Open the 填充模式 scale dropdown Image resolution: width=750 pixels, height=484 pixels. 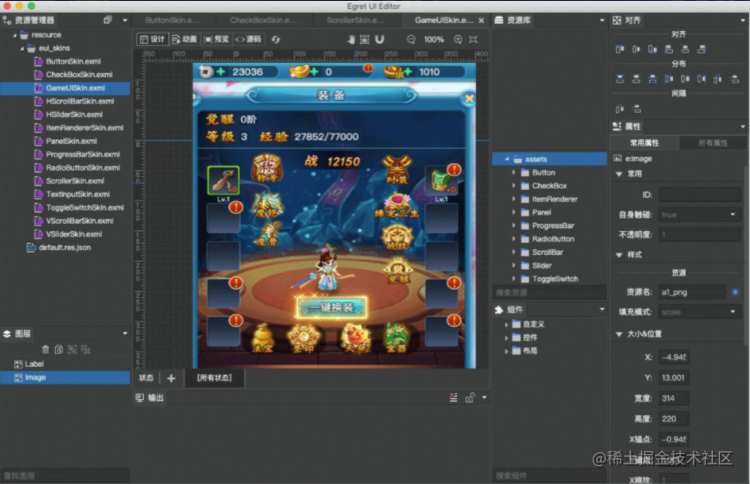tap(700, 312)
